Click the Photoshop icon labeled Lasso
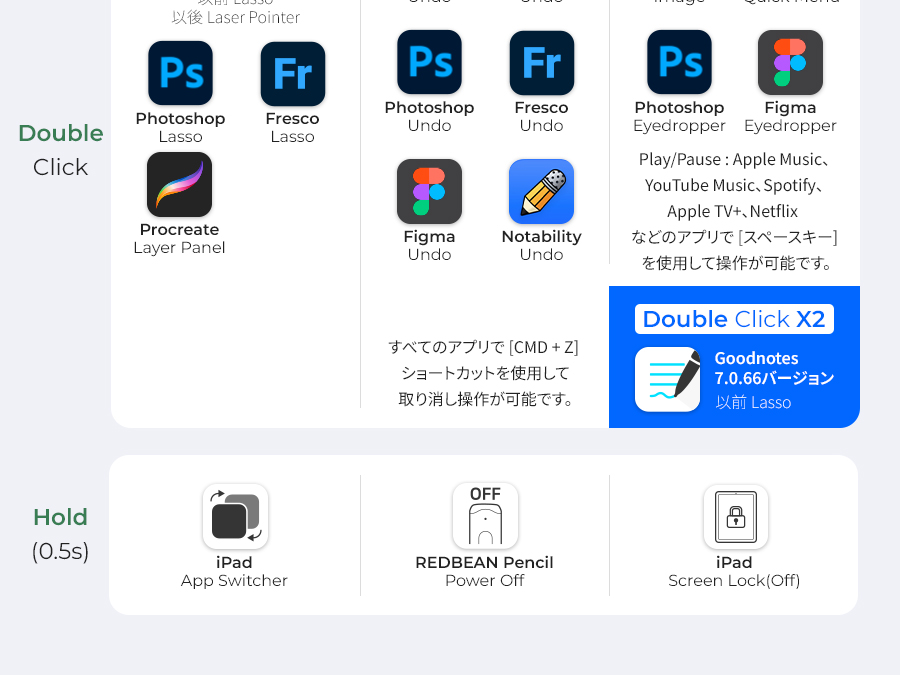Viewport: 900px width, 675px height. pos(180,73)
